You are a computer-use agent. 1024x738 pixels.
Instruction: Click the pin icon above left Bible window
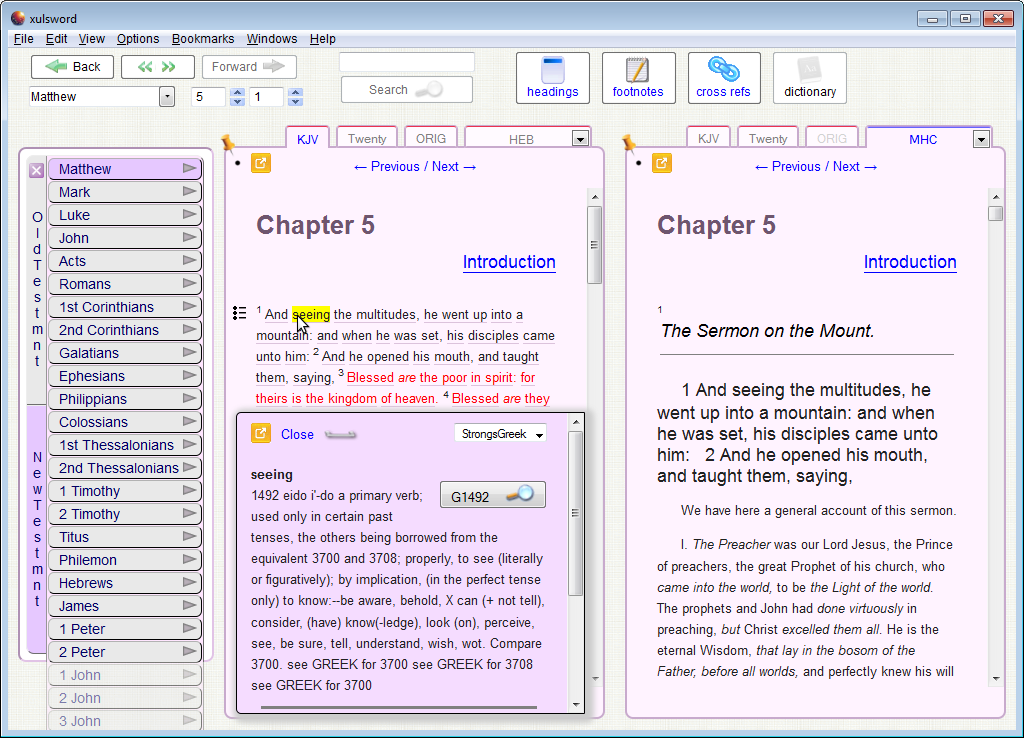[x=227, y=143]
